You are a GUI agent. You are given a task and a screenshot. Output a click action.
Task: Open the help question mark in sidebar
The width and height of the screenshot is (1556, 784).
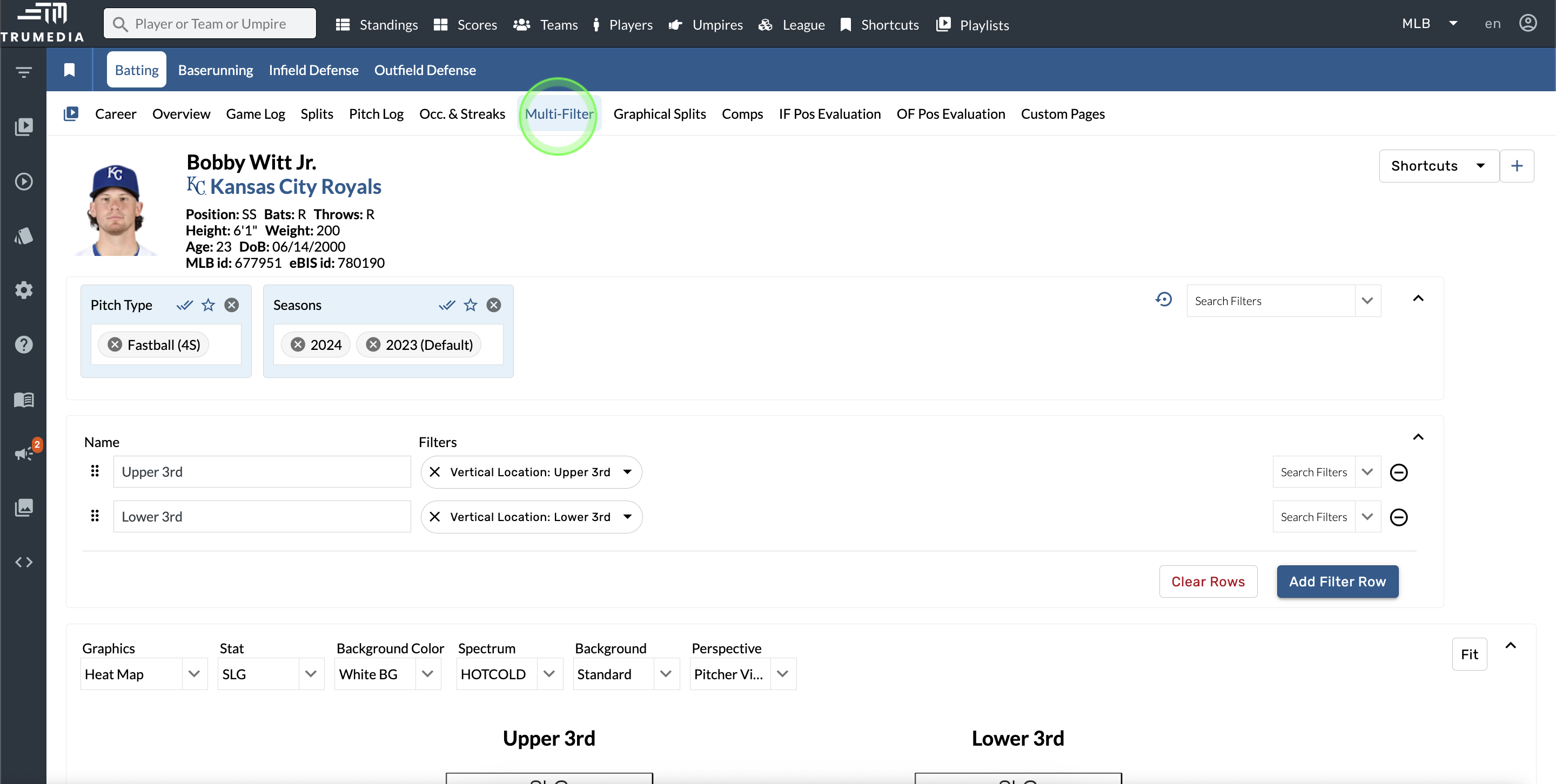[24, 344]
